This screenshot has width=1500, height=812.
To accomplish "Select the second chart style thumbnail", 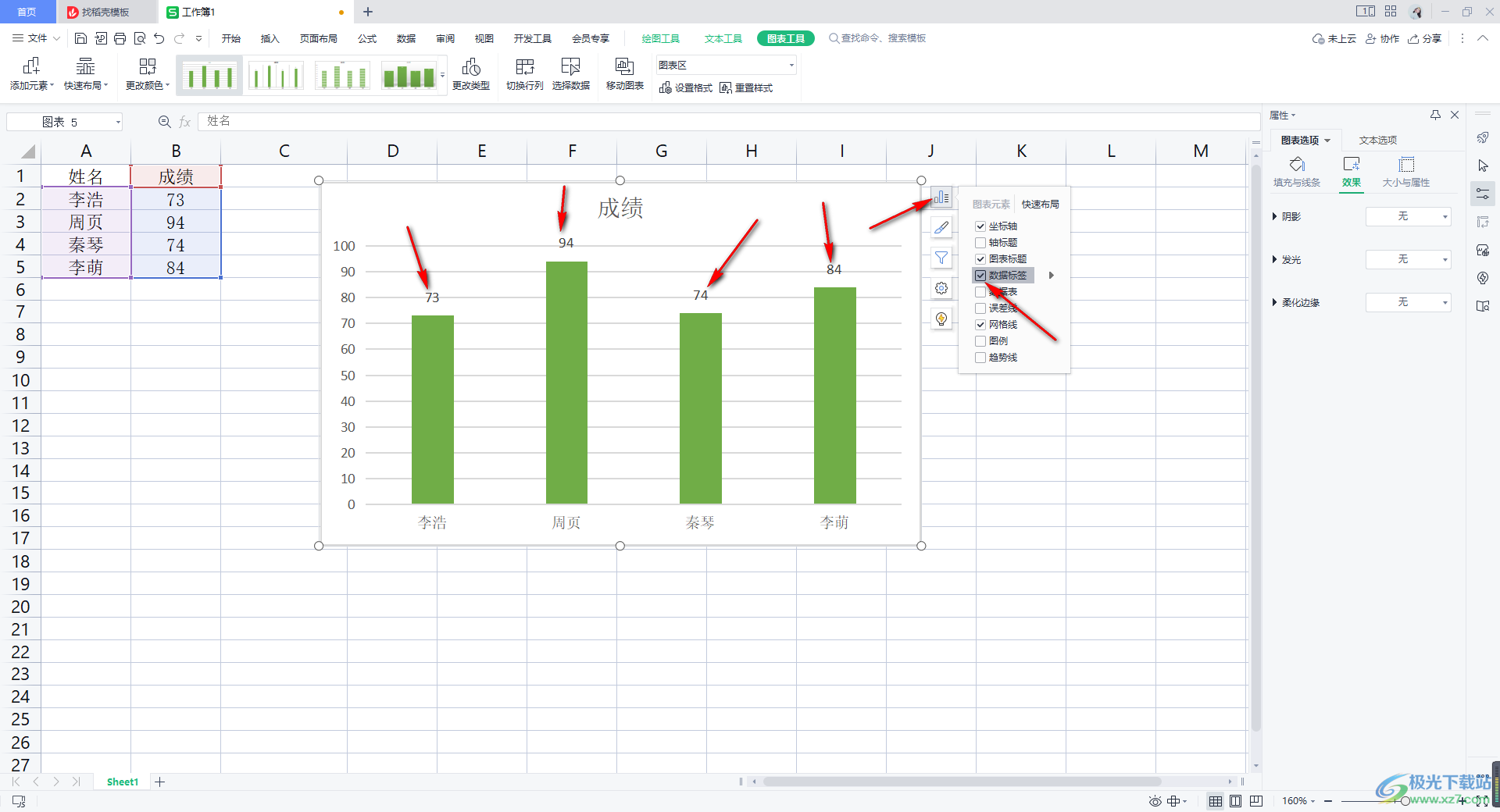I will (276, 76).
